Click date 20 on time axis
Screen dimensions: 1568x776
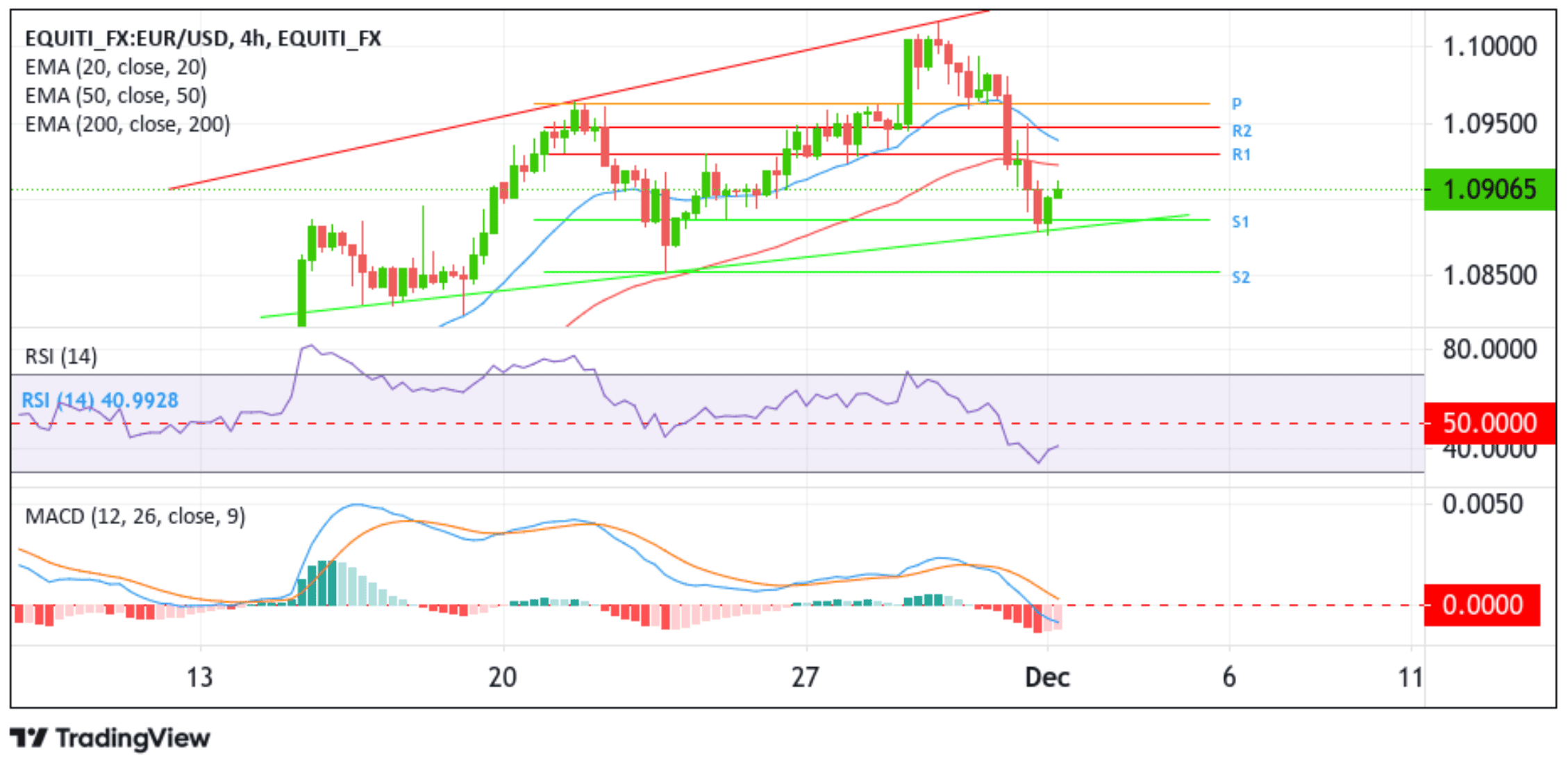[x=503, y=677]
